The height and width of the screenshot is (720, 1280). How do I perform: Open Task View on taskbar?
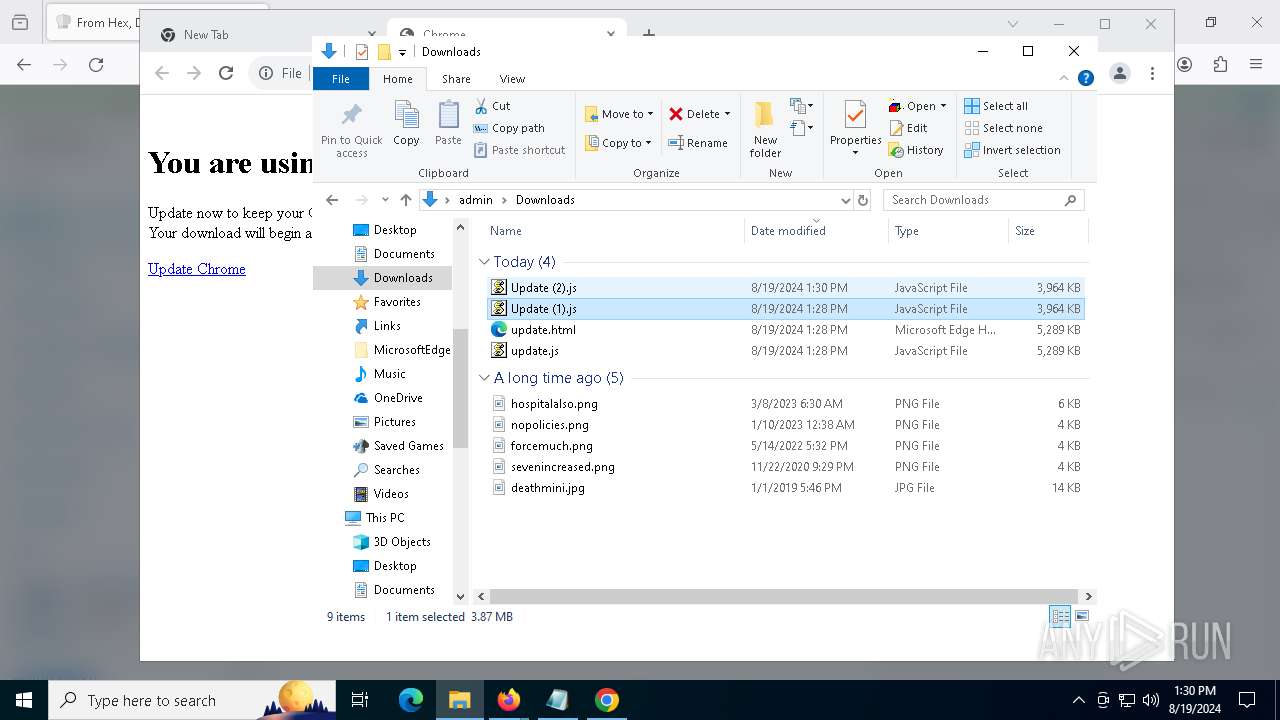(360, 700)
